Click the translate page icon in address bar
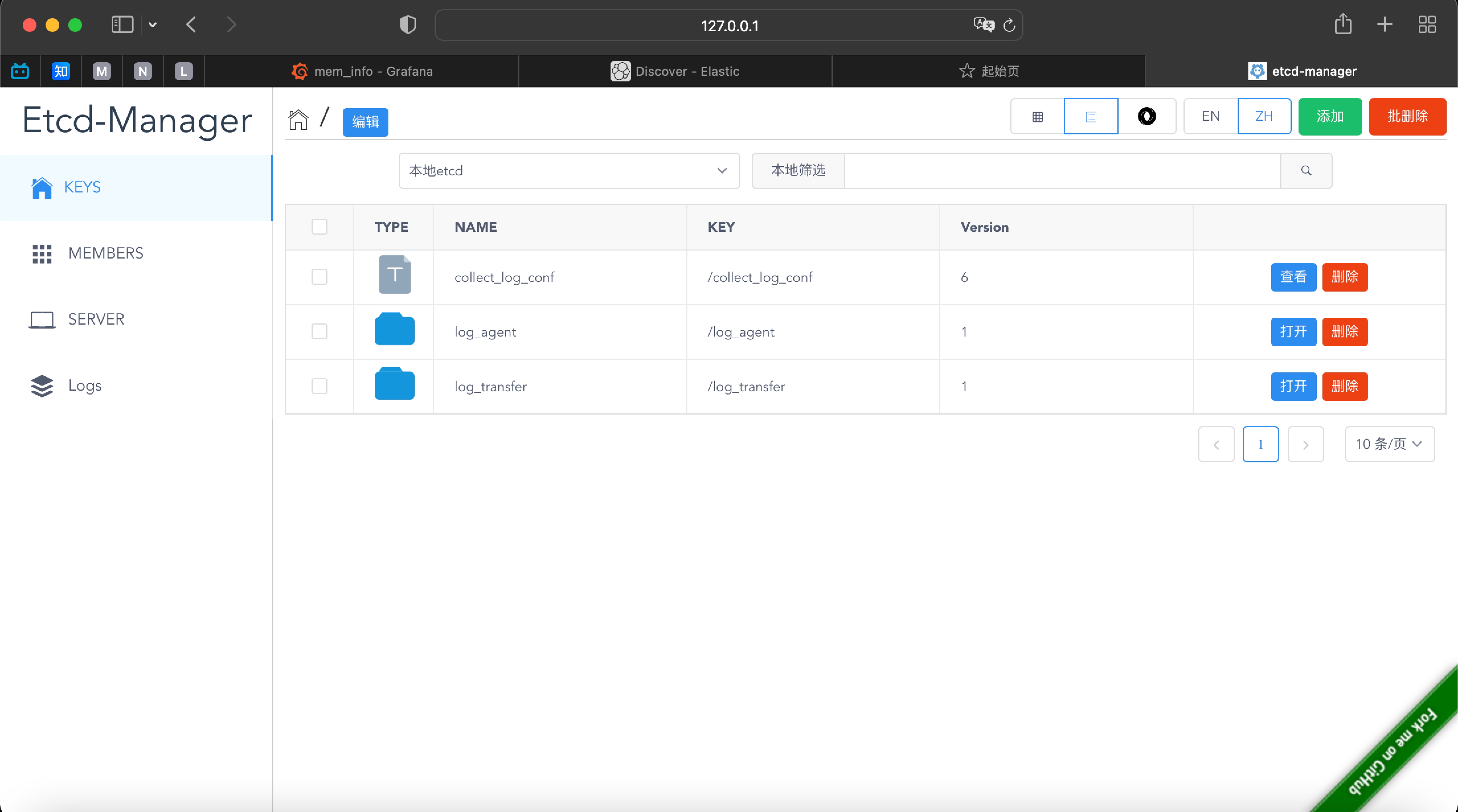The height and width of the screenshot is (812, 1458). (x=984, y=25)
